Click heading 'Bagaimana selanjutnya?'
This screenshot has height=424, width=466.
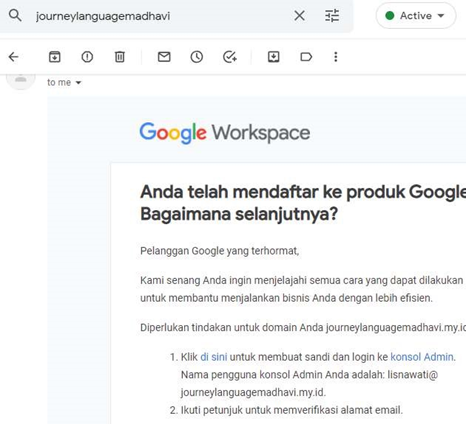[x=239, y=214]
